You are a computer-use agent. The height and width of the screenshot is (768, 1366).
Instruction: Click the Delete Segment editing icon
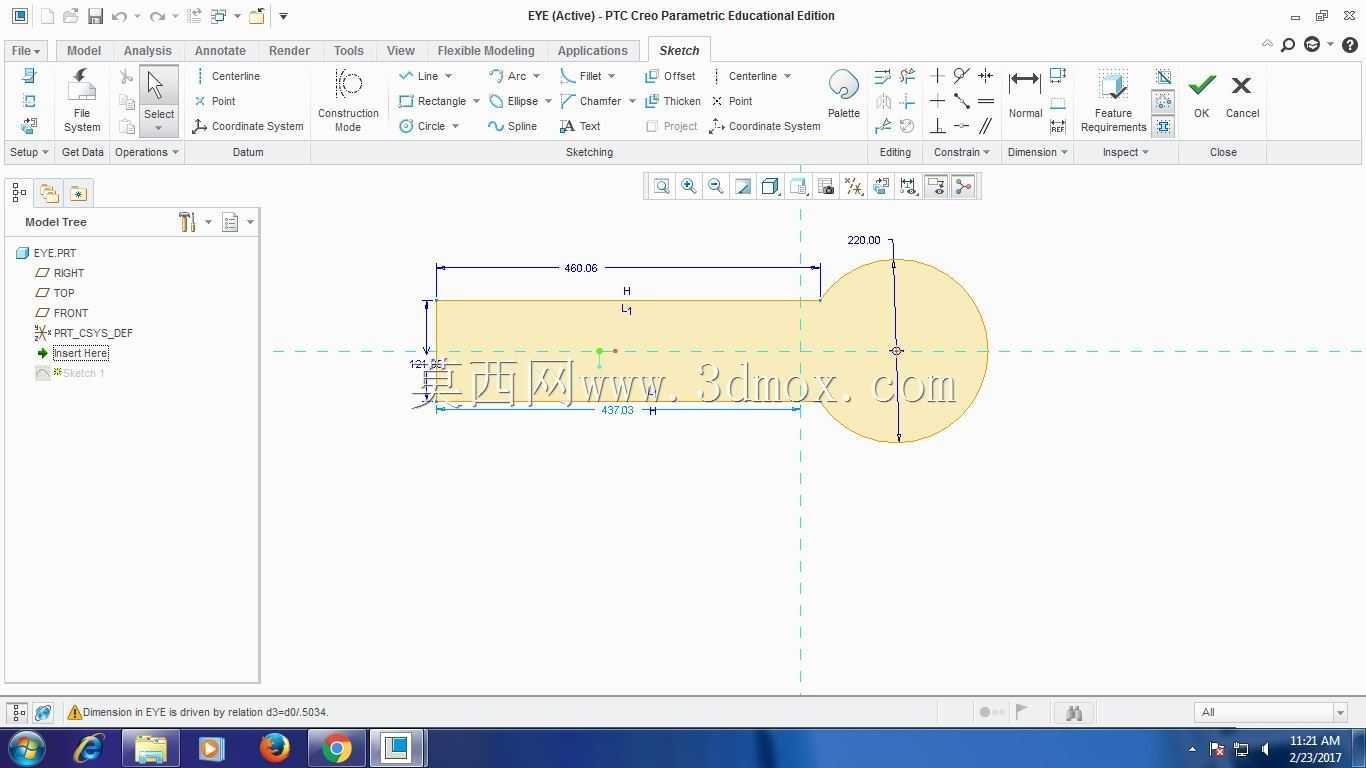click(907, 76)
